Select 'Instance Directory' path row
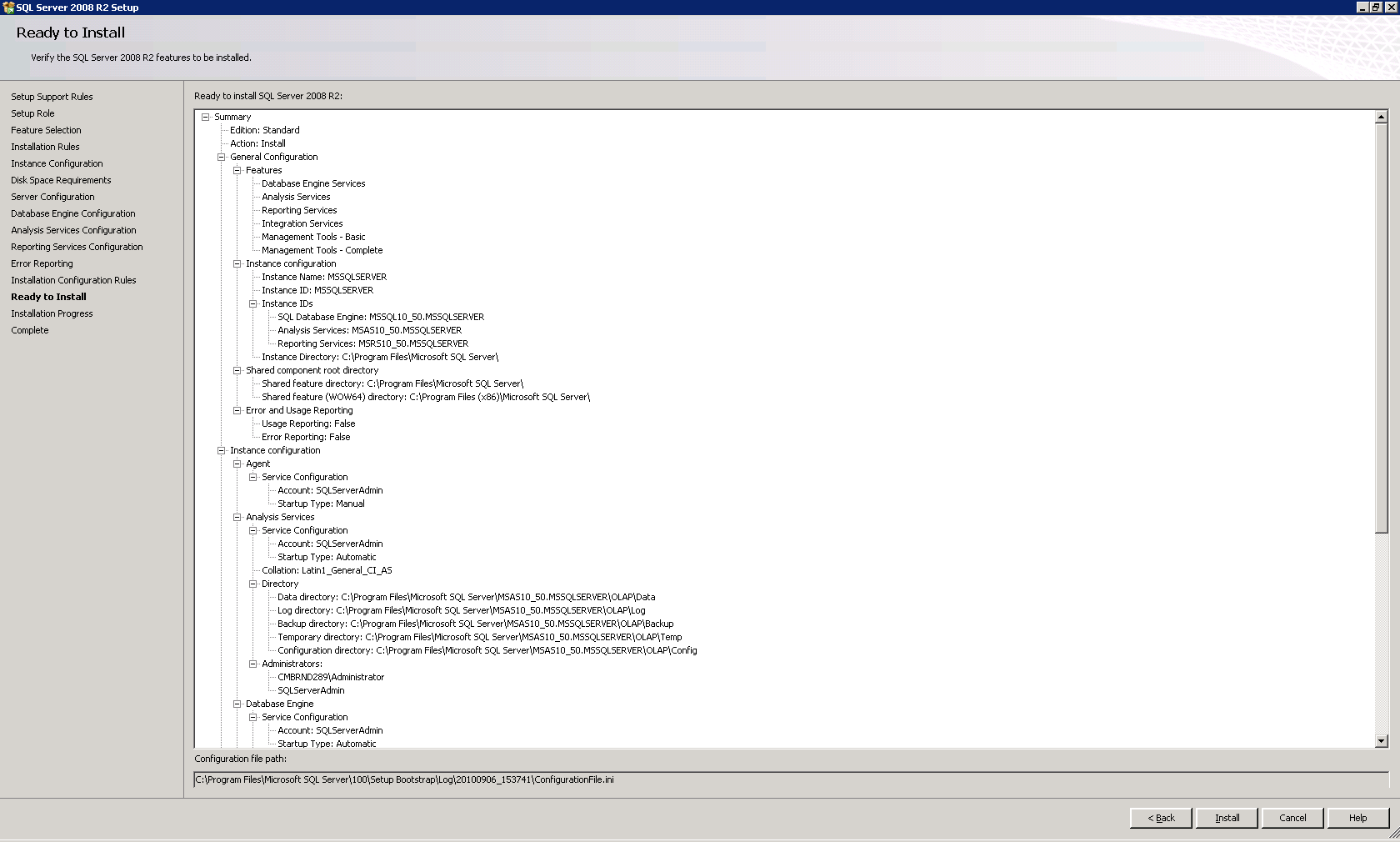The width and height of the screenshot is (1400, 842). (x=380, y=357)
